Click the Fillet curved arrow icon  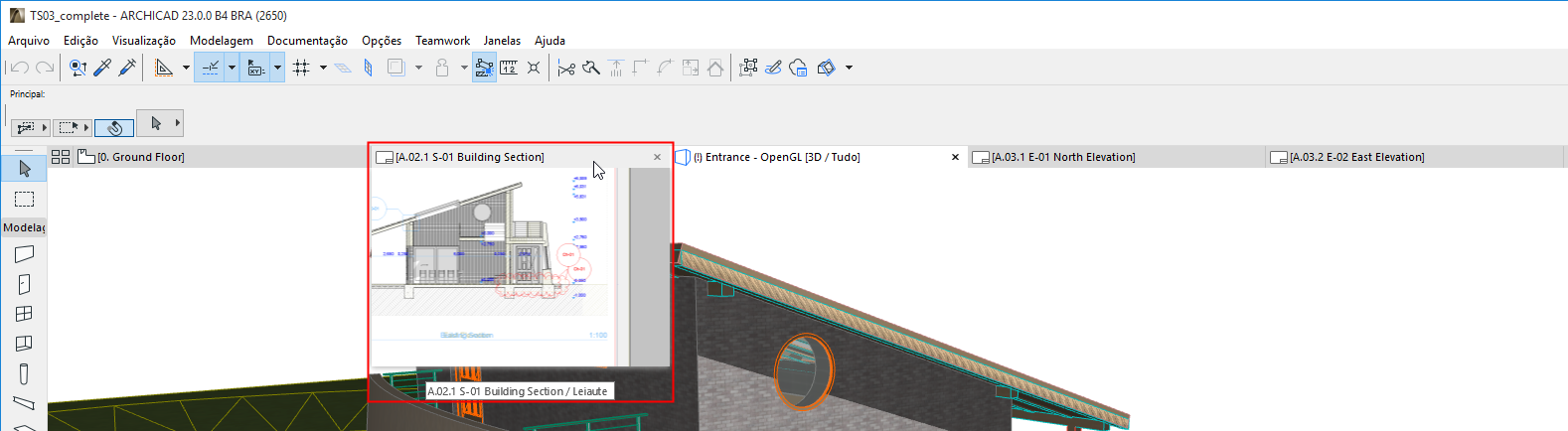[665, 68]
